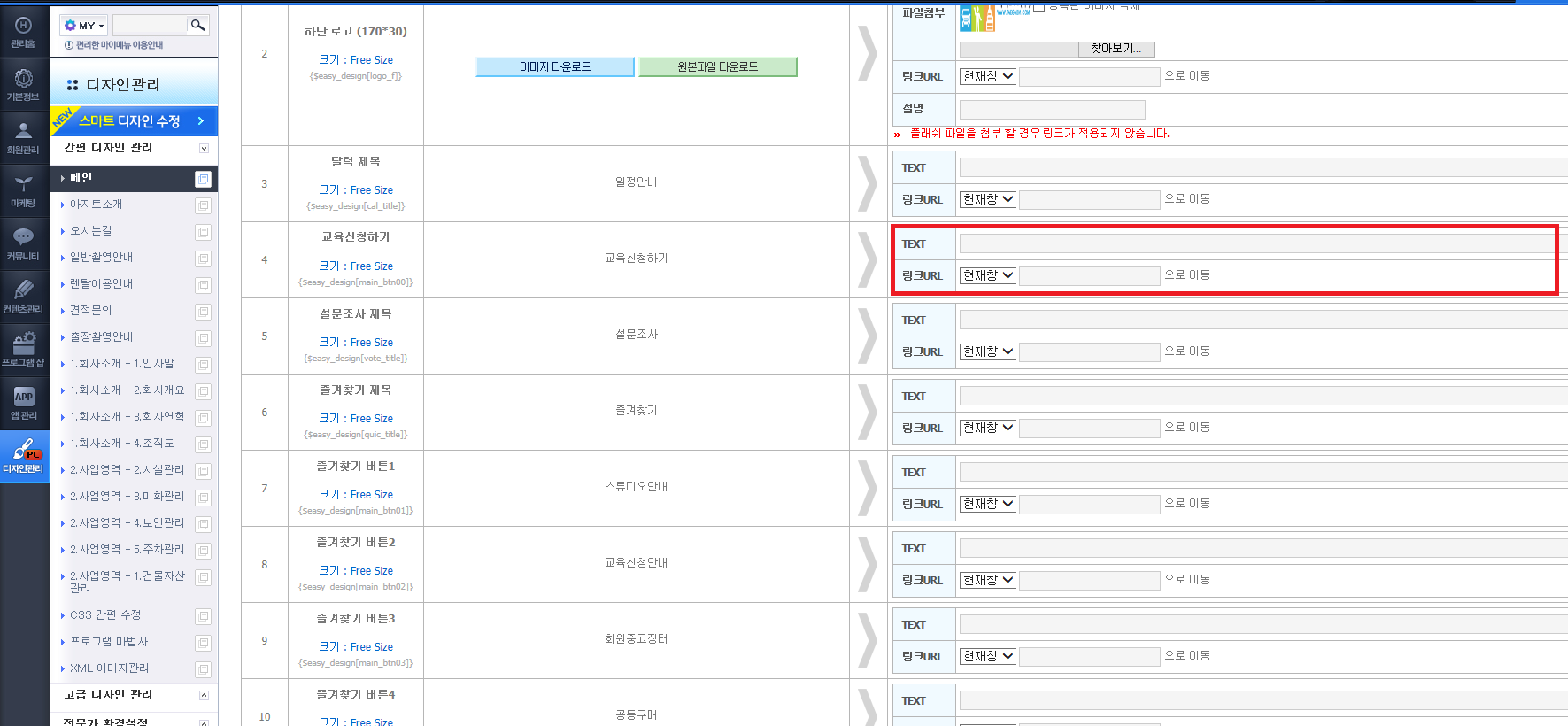Open the MY dropdown menu

(x=84, y=26)
